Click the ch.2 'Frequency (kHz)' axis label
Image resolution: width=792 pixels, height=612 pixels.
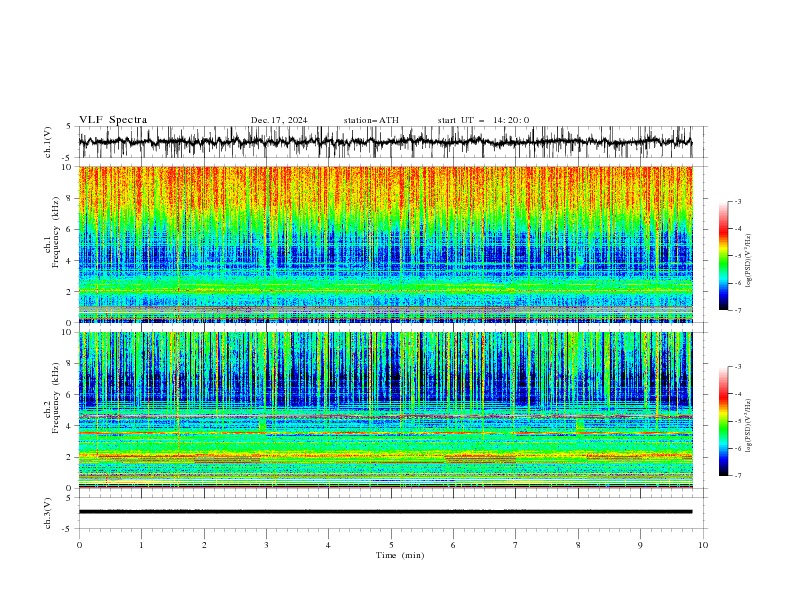tap(56, 398)
